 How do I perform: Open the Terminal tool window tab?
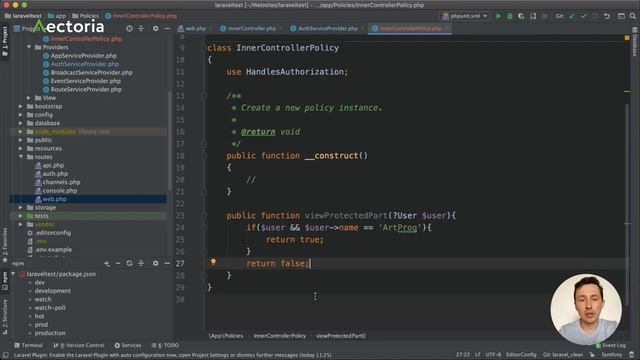tap(29, 345)
